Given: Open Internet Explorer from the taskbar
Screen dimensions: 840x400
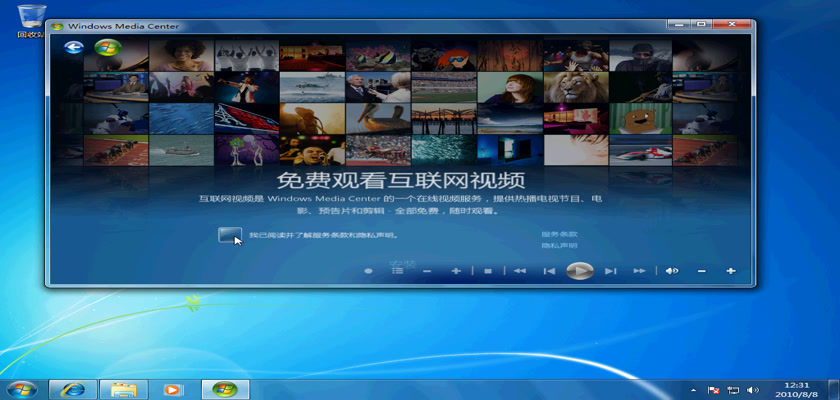Looking at the screenshot, I should click(73, 389).
